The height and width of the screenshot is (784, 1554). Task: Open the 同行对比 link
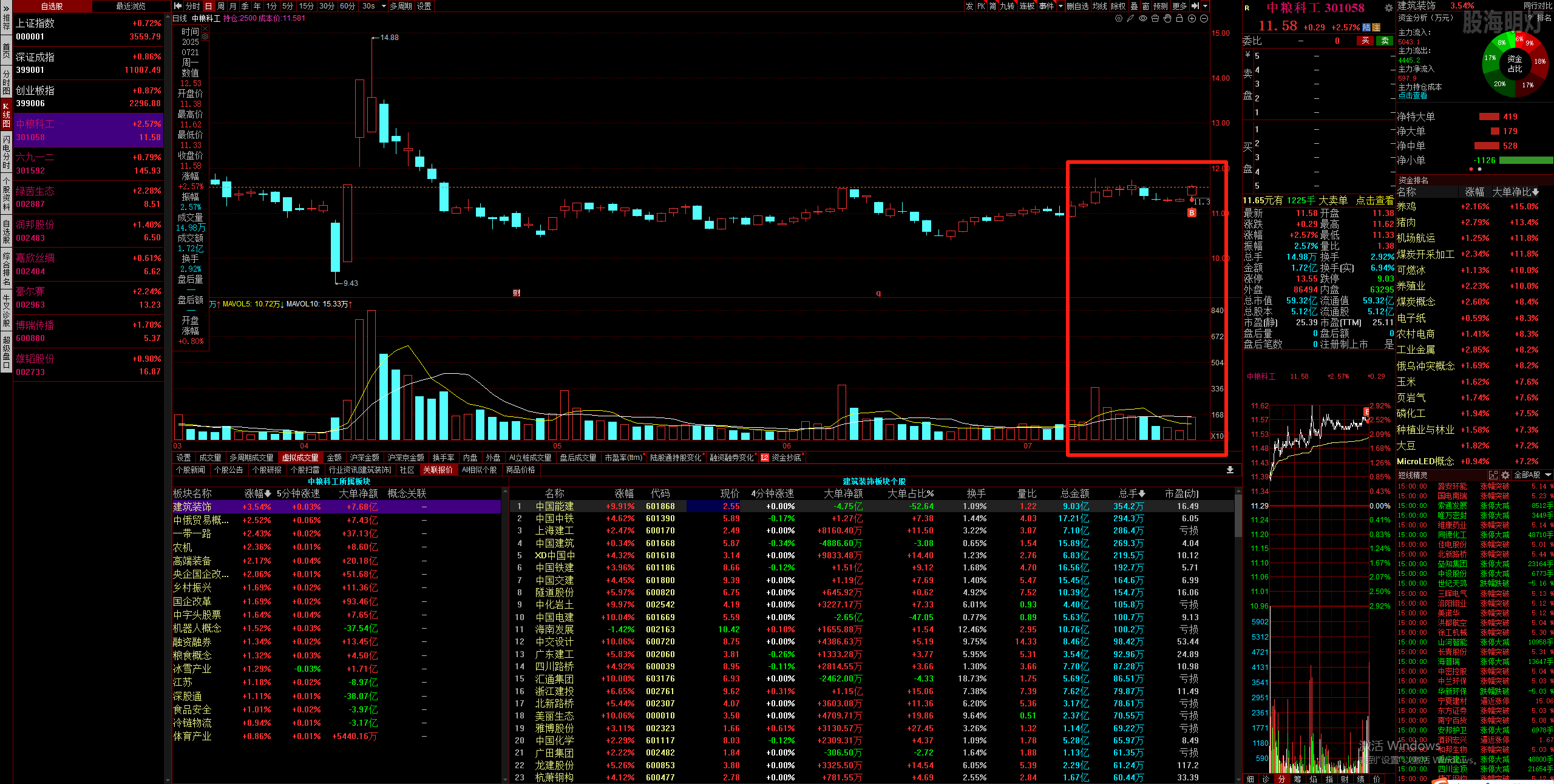point(1538,5)
